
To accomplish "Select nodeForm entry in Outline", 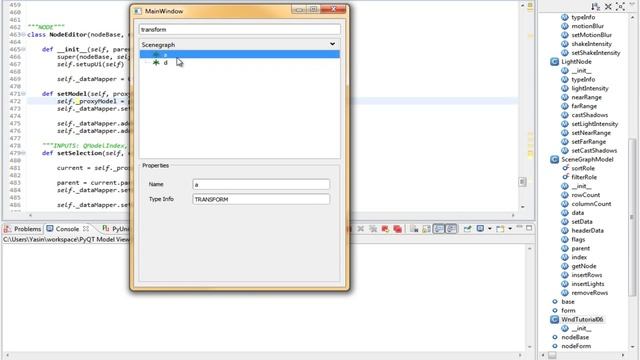I will 576,347.
